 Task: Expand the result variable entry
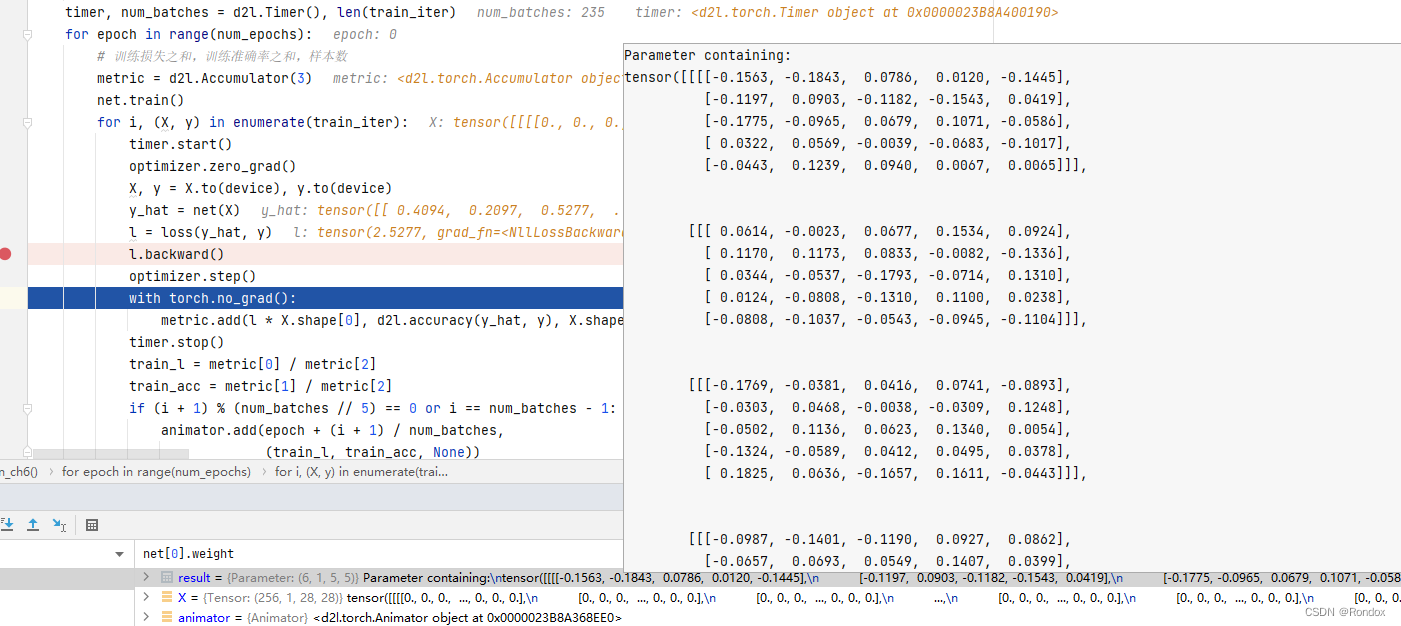[x=146, y=577]
